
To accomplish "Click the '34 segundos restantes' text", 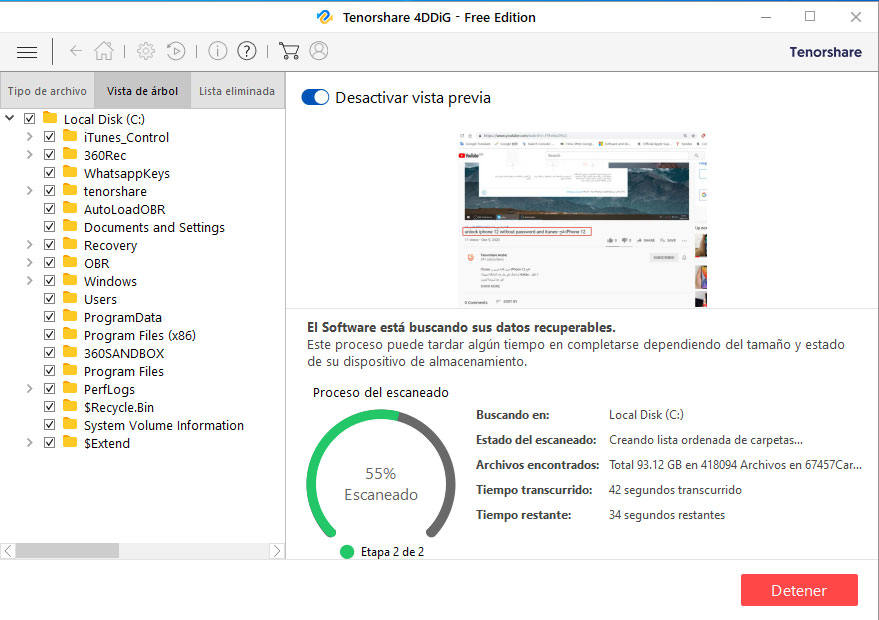I will [667, 515].
